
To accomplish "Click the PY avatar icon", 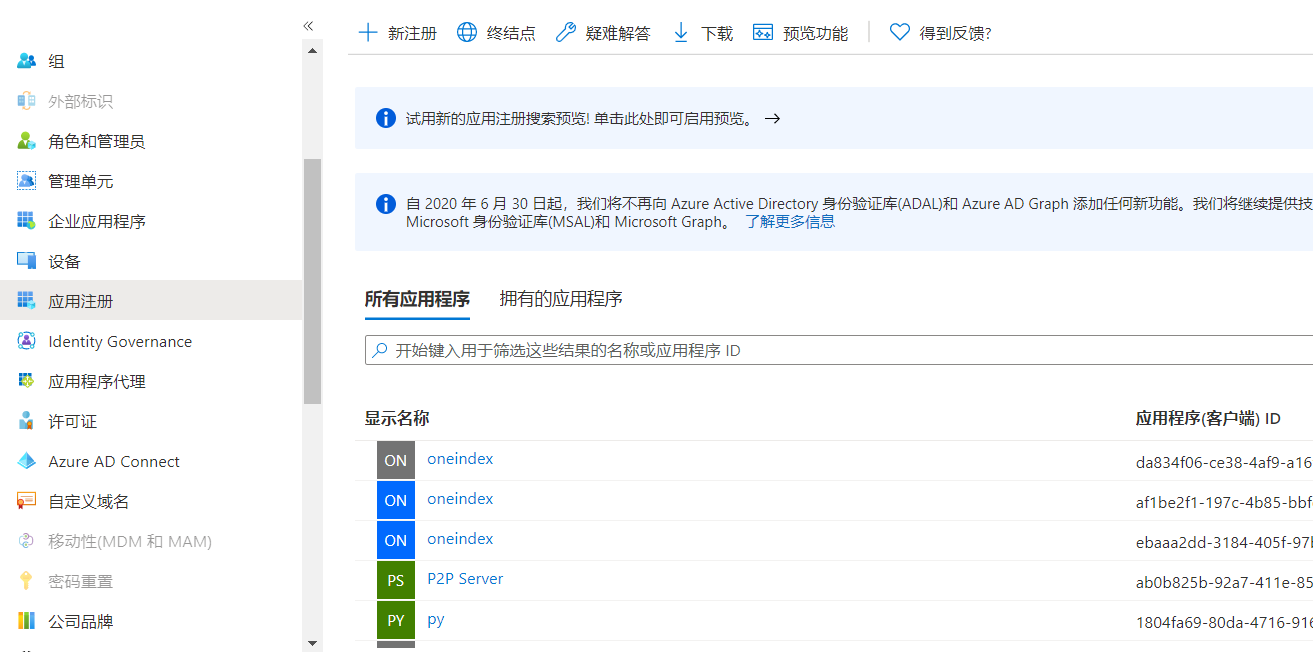I will [396, 620].
